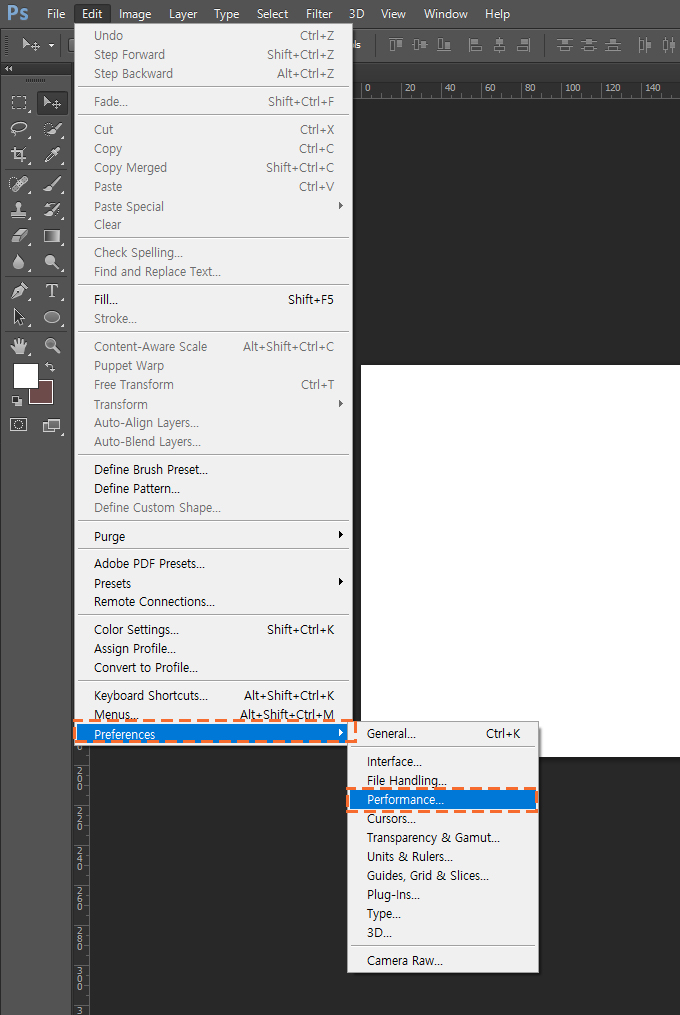Image resolution: width=680 pixels, height=1015 pixels.
Task: Select the Eraser tool
Action: pyautogui.click(x=19, y=236)
